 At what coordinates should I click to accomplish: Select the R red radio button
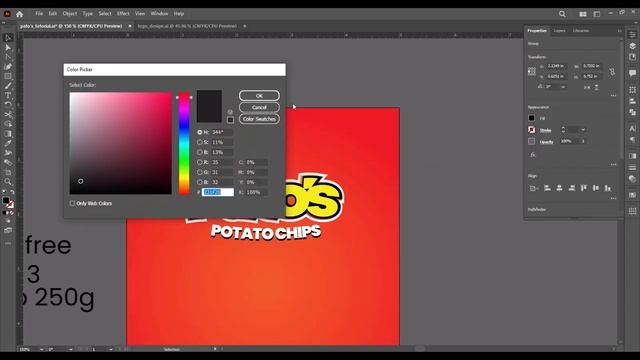(200, 162)
